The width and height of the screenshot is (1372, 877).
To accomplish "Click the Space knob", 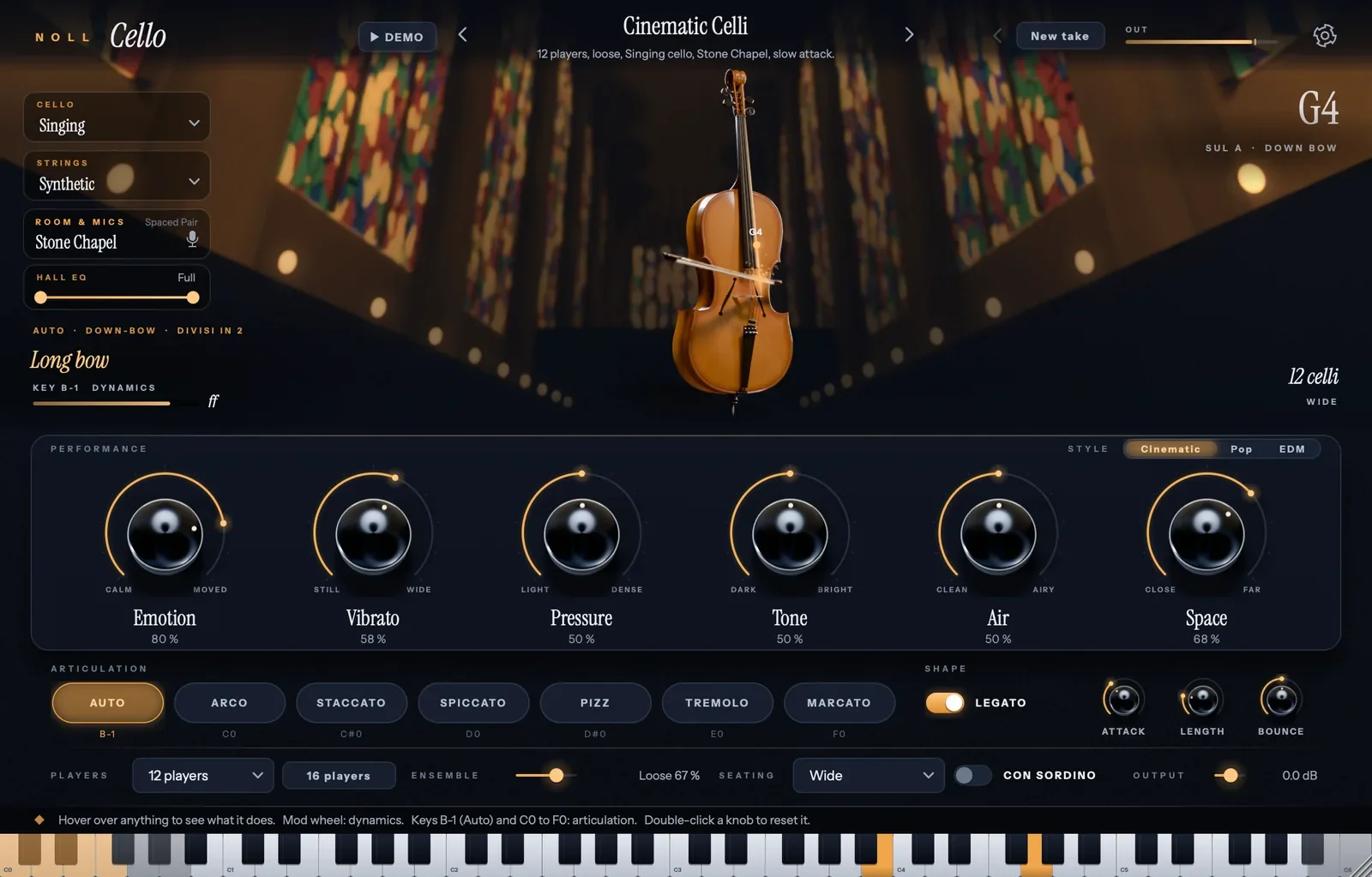I will [x=1207, y=535].
